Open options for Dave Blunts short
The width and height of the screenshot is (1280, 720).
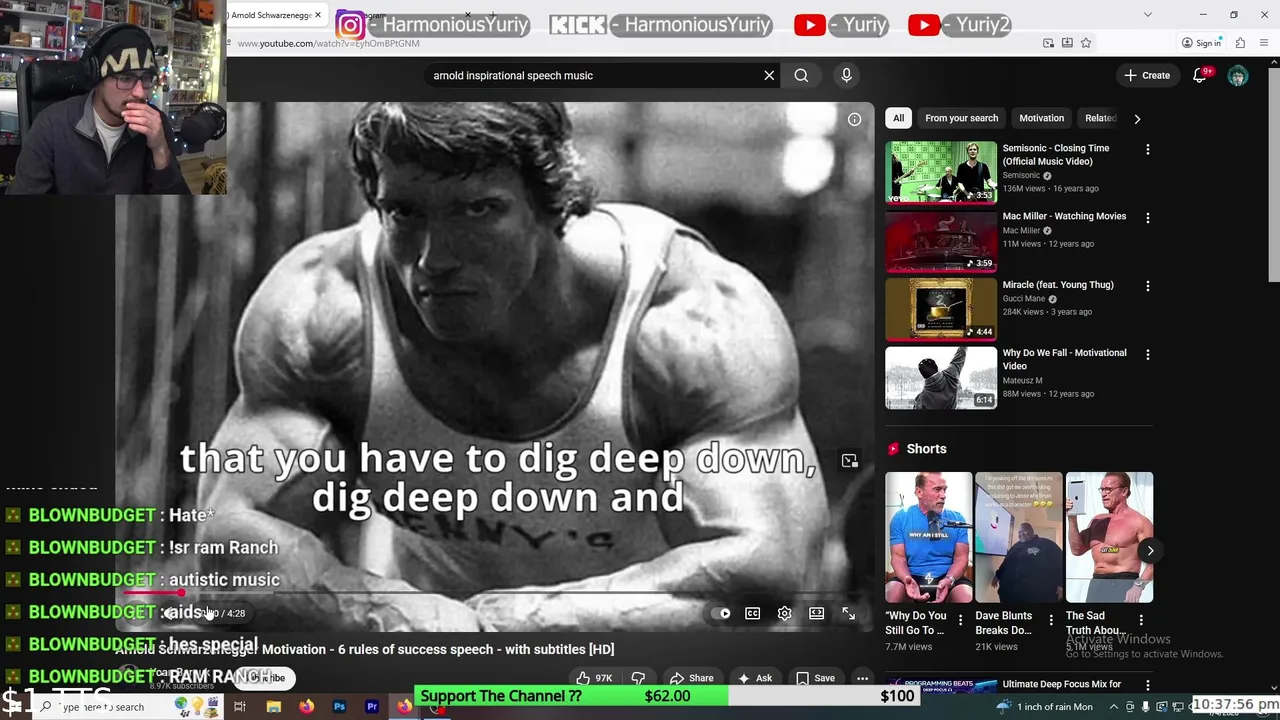[x=1050, y=621]
